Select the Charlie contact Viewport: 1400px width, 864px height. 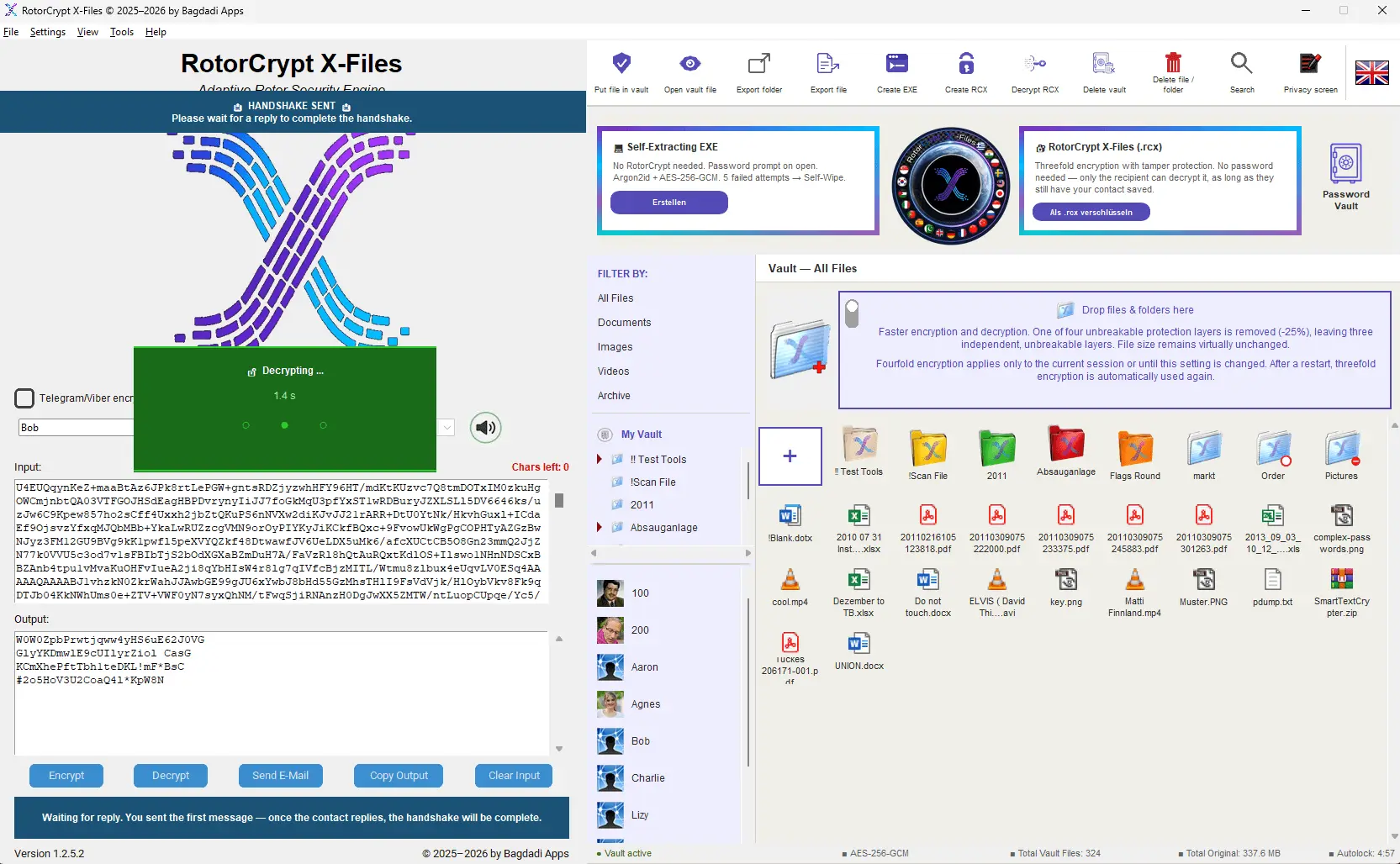click(648, 778)
